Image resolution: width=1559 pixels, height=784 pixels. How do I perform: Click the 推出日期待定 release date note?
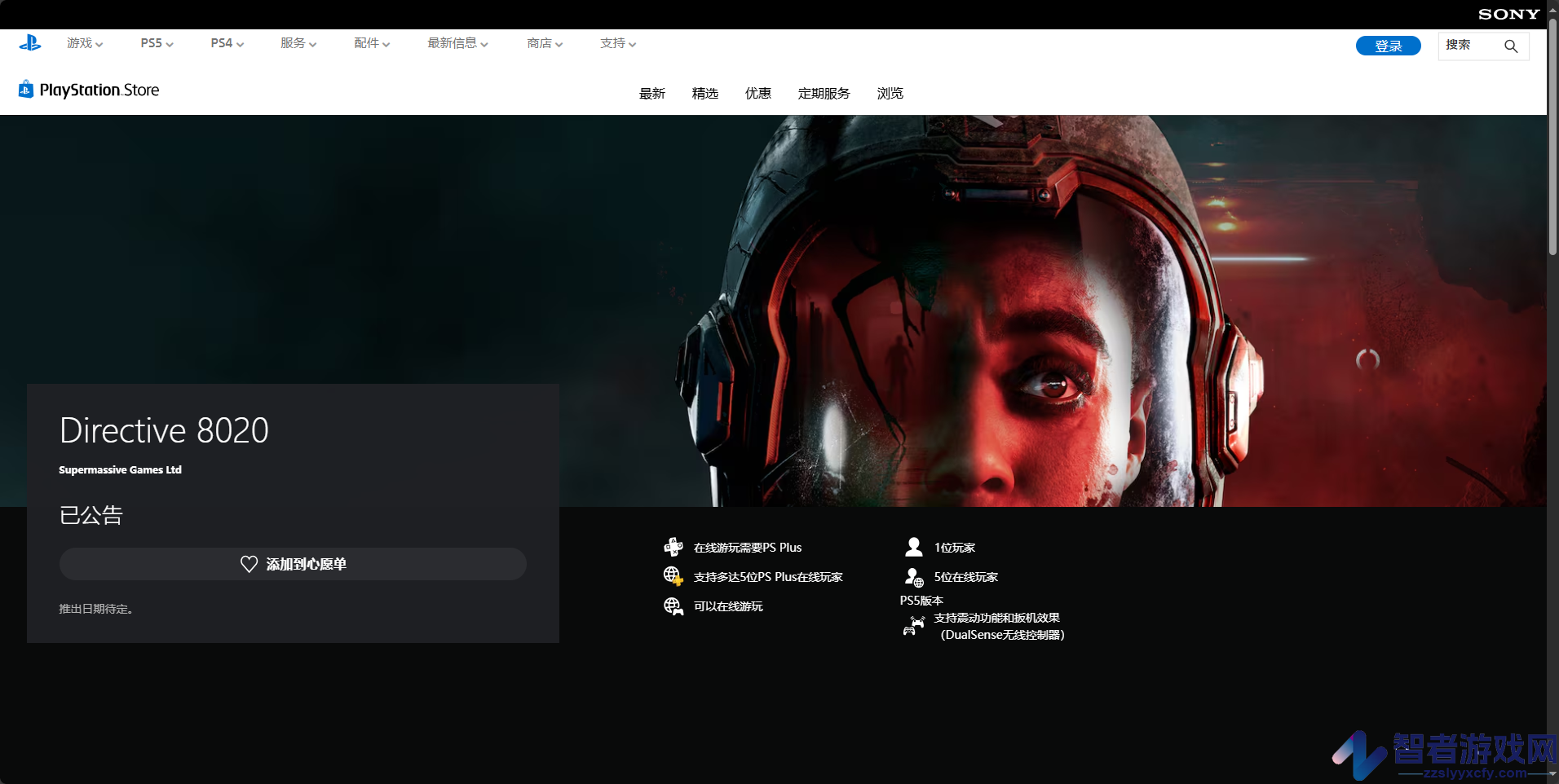click(x=95, y=609)
